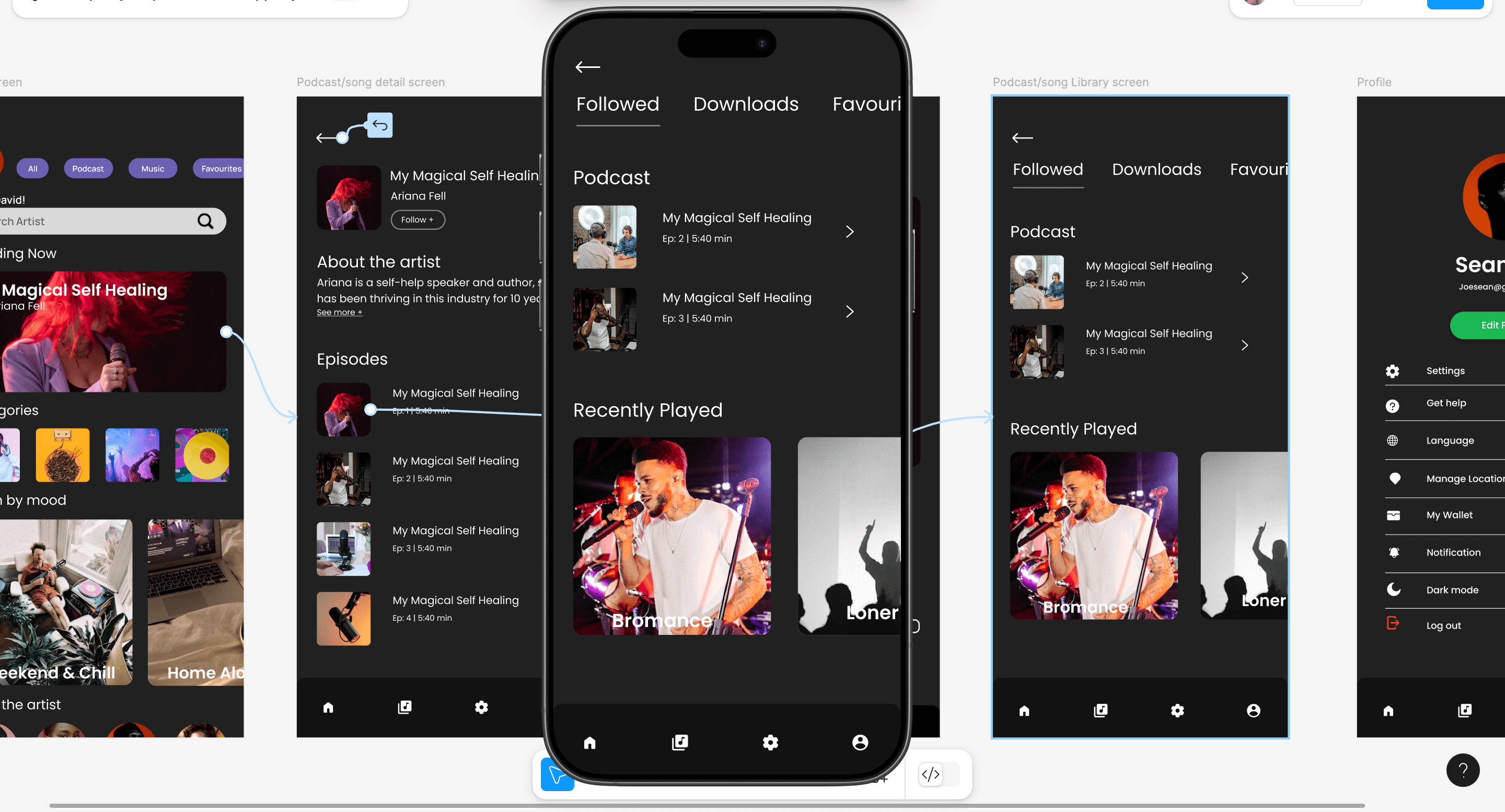Image resolution: width=1505 pixels, height=812 pixels.
Task: Expand the My Magical Self Healing Ep 2 chevron
Action: pos(850,231)
